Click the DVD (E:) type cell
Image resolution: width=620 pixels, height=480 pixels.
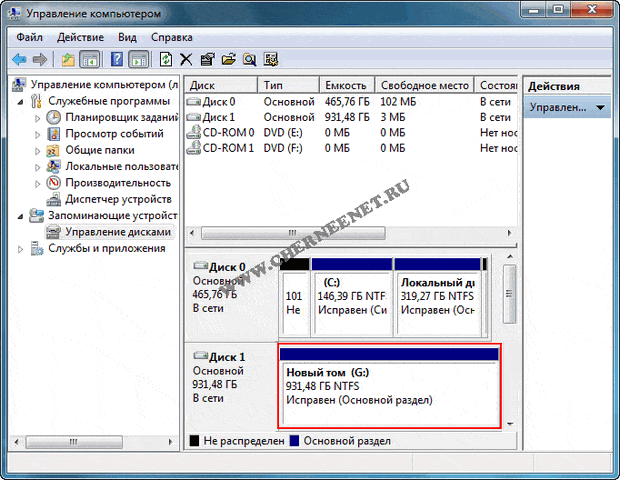point(283,132)
